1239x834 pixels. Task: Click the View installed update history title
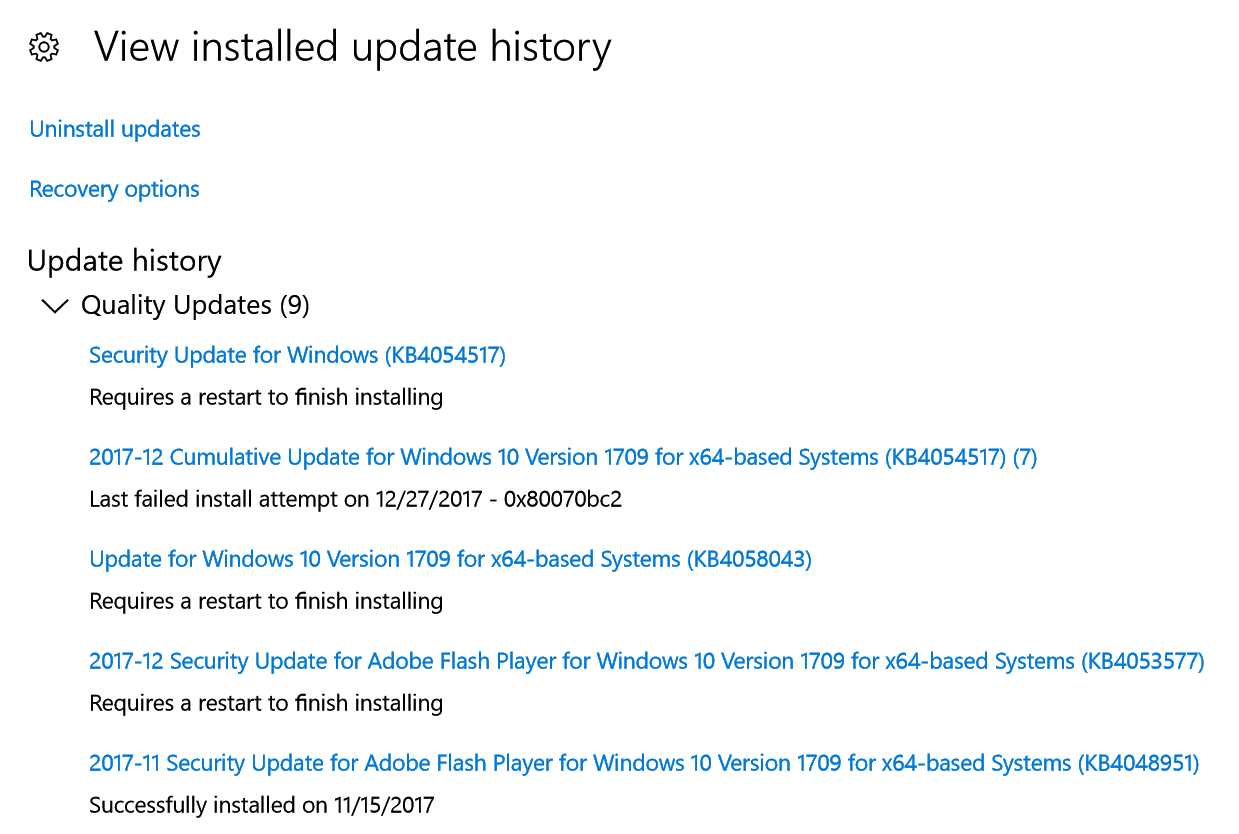click(352, 47)
